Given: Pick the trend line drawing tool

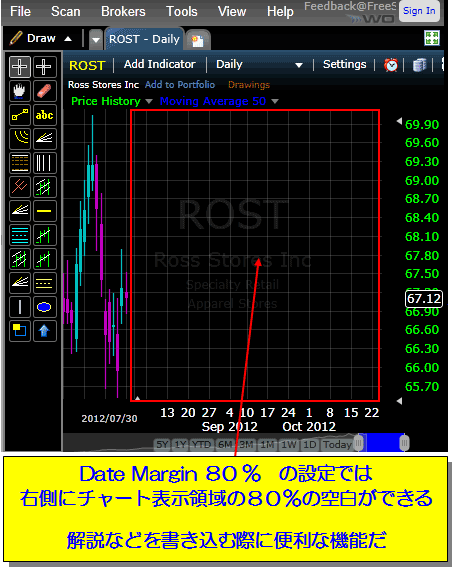Looking at the screenshot, I should (x=20, y=115).
